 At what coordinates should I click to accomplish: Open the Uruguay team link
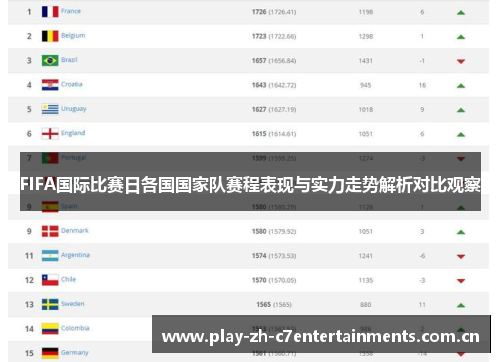pyautogui.click(x=74, y=109)
